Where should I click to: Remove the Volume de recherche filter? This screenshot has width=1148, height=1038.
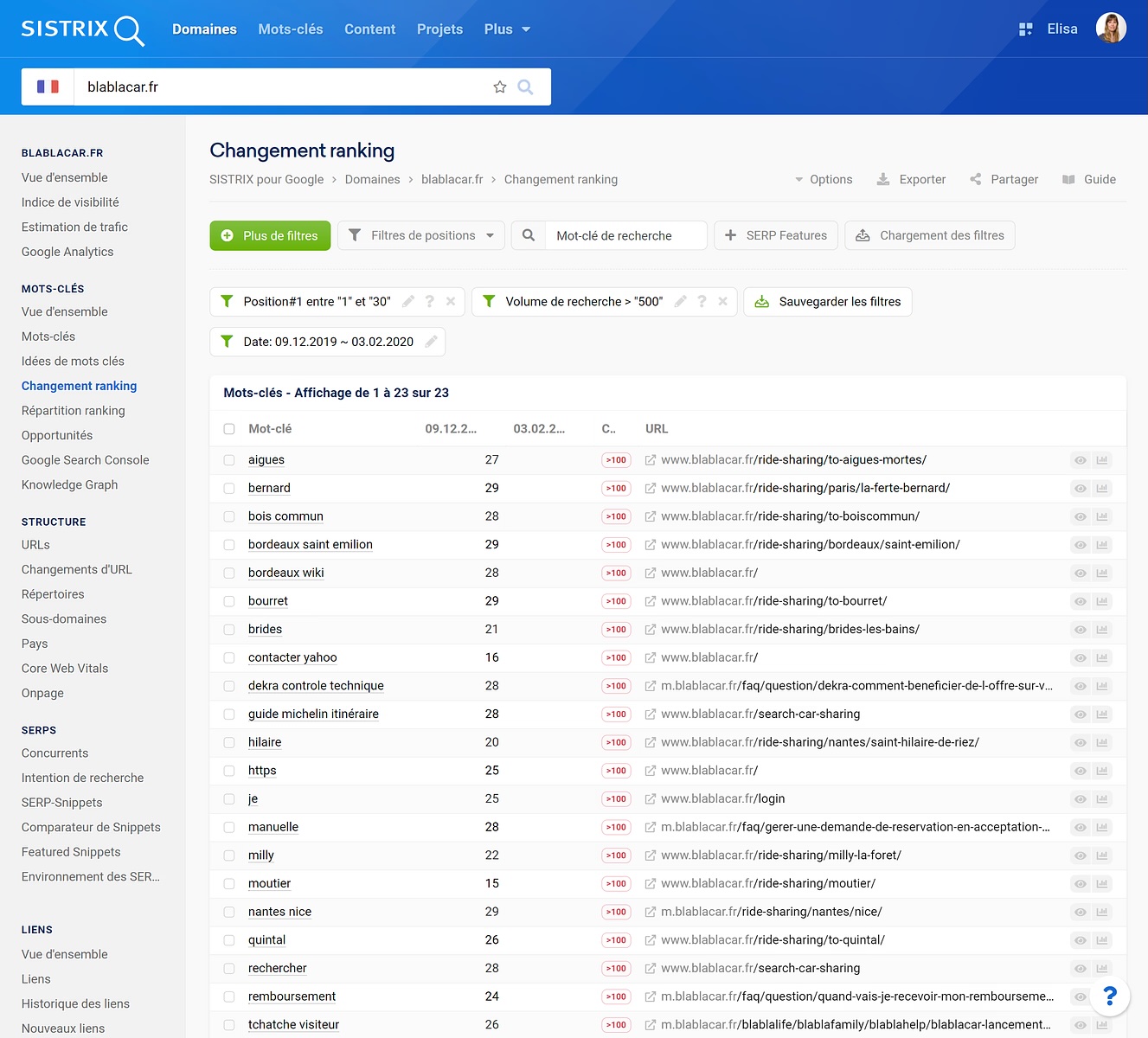722,301
